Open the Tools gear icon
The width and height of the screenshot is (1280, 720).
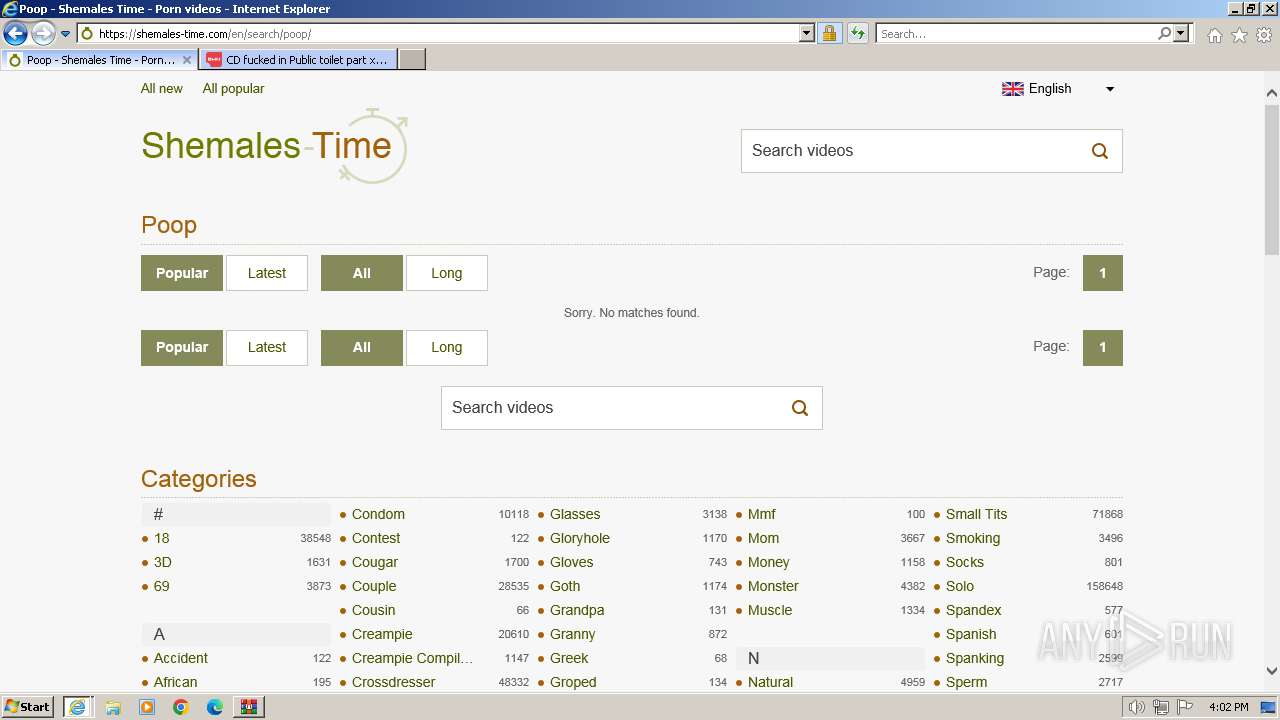pyautogui.click(x=1264, y=35)
